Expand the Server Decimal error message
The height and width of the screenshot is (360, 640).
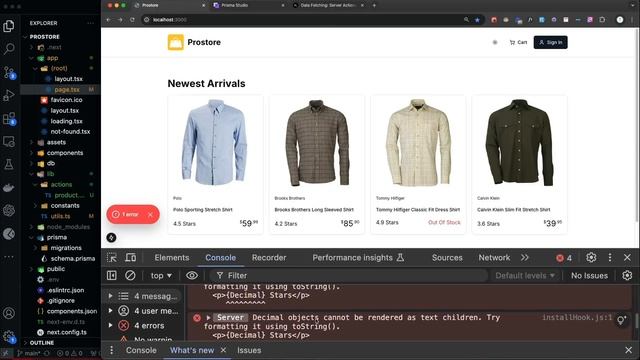(209, 317)
